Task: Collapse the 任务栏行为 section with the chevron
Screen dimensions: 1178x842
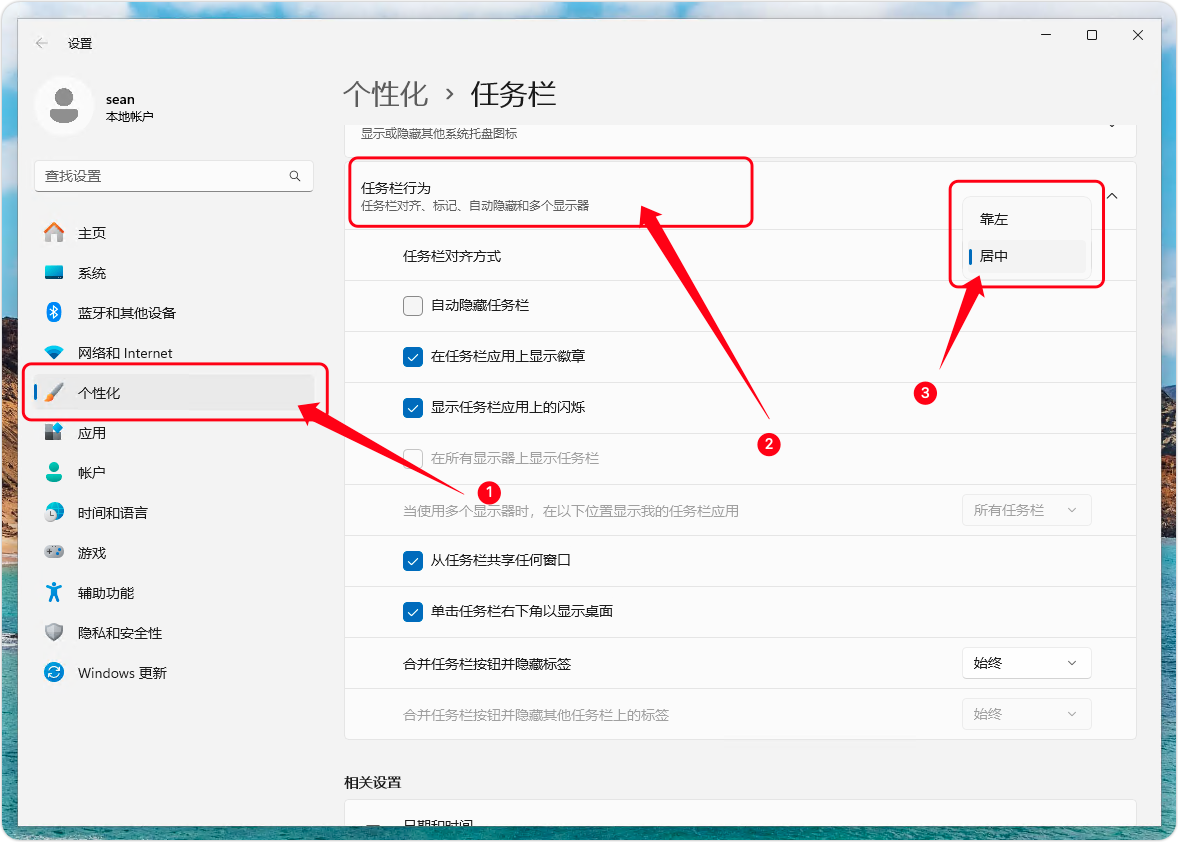Action: (1113, 196)
